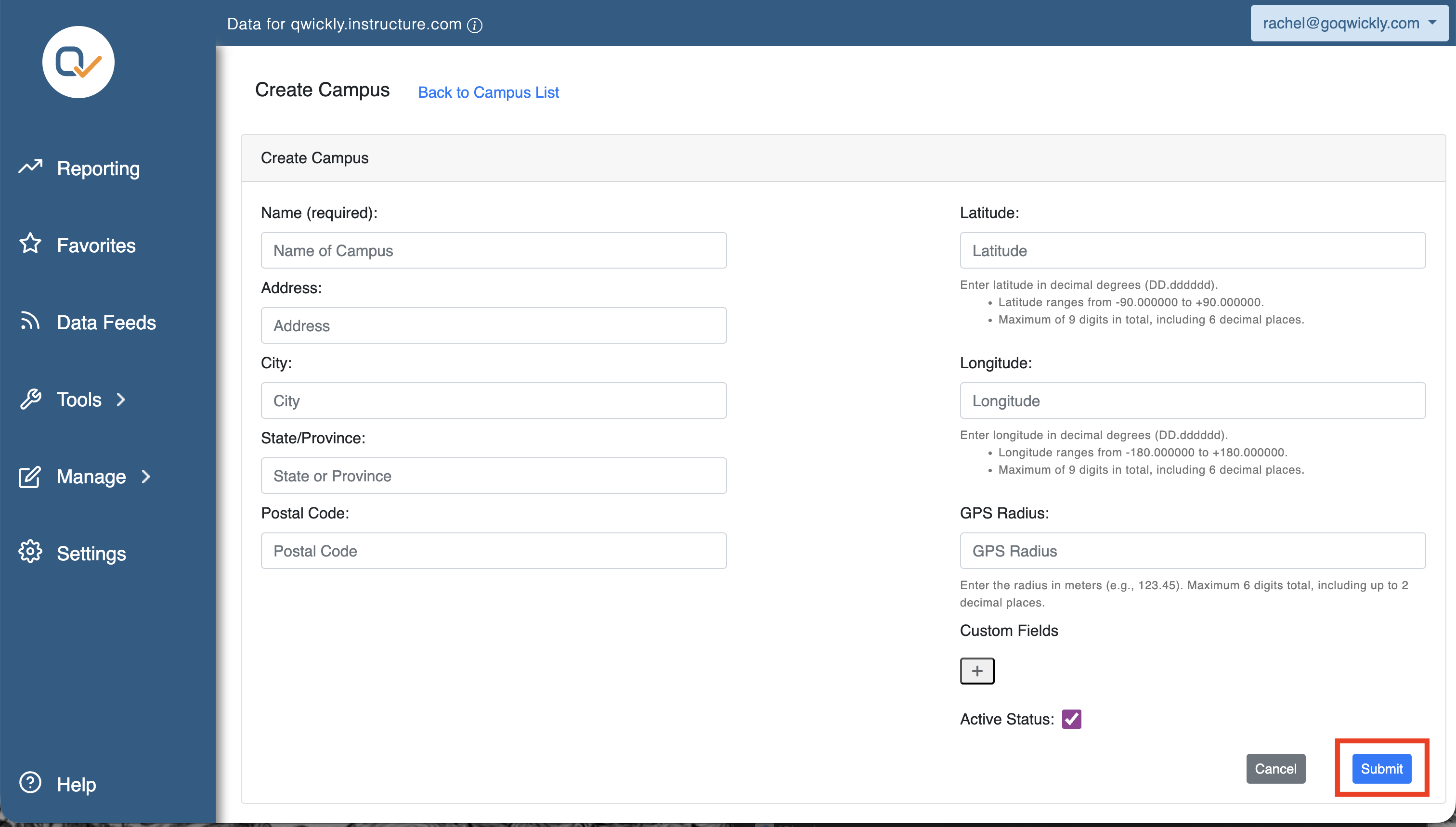Image resolution: width=1456 pixels, height=827 pixels.
Task: Click the 'GPS Radius:' label
Action: [x=1004, y=514]
